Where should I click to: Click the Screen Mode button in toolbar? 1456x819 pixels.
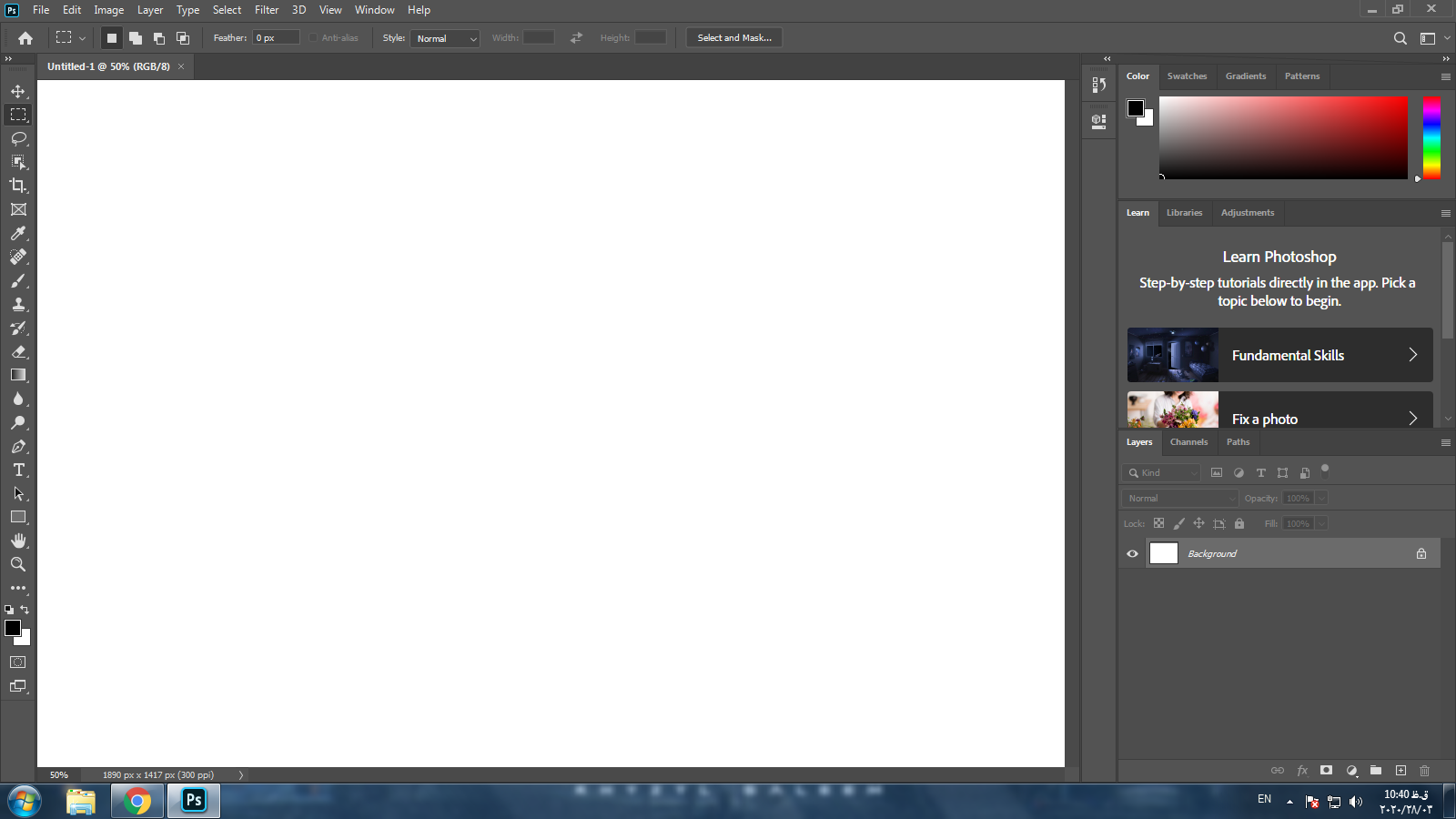pos(18,686)
